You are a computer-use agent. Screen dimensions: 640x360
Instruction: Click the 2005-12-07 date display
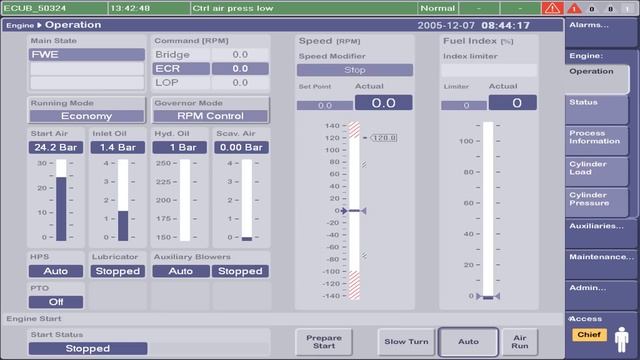tap(446, 25)
